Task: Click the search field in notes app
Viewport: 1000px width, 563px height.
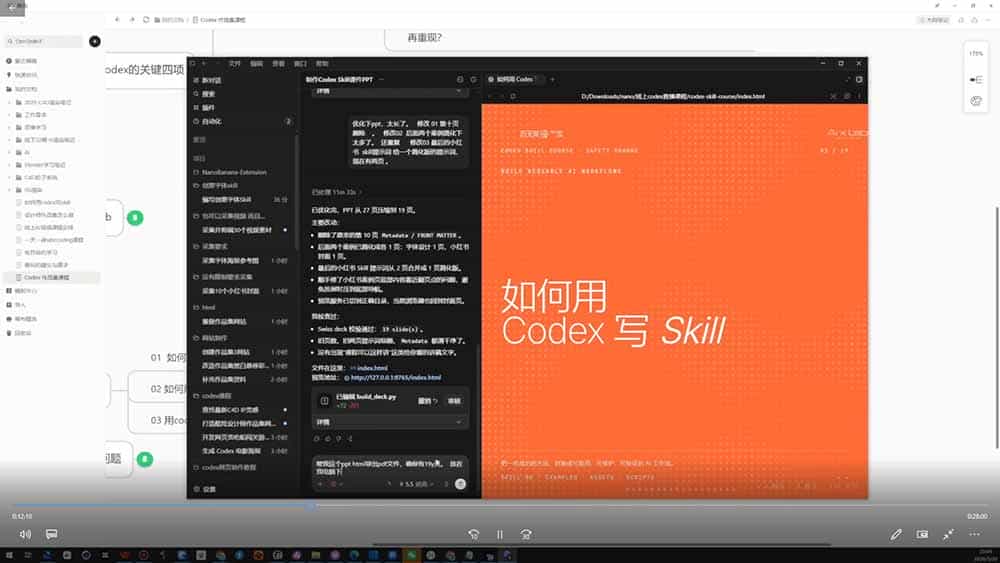Action: click(x=44, y=41)
